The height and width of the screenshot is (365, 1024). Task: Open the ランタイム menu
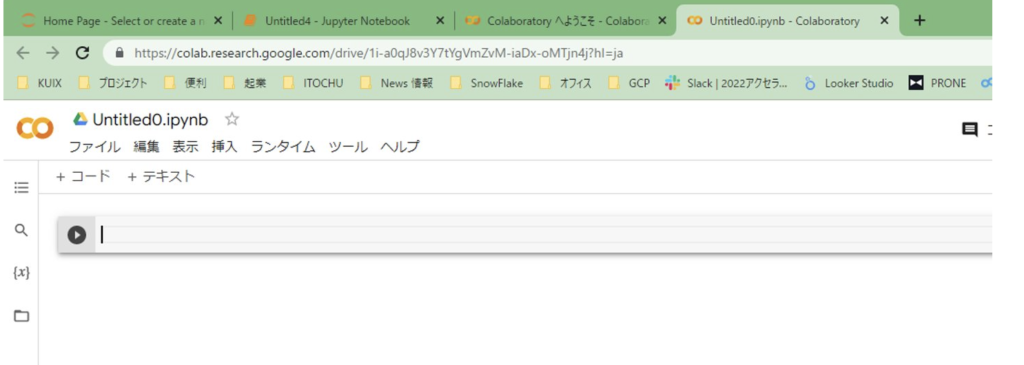(x=283, y=147)
